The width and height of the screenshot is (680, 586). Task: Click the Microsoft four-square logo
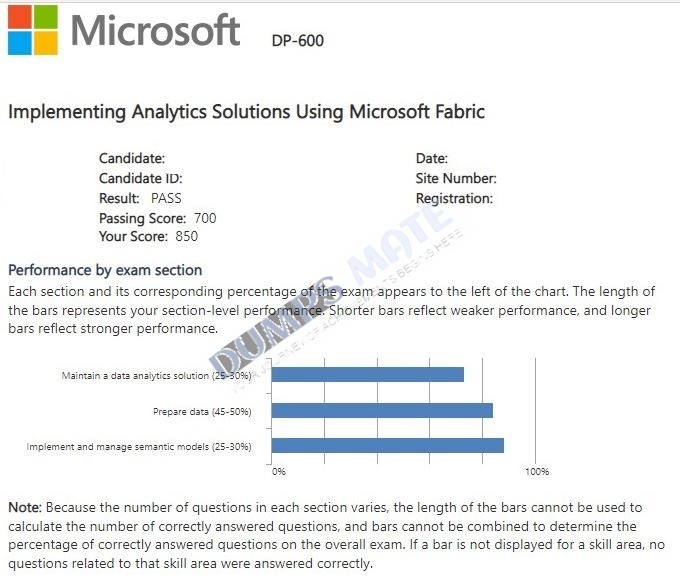[33, 30]
